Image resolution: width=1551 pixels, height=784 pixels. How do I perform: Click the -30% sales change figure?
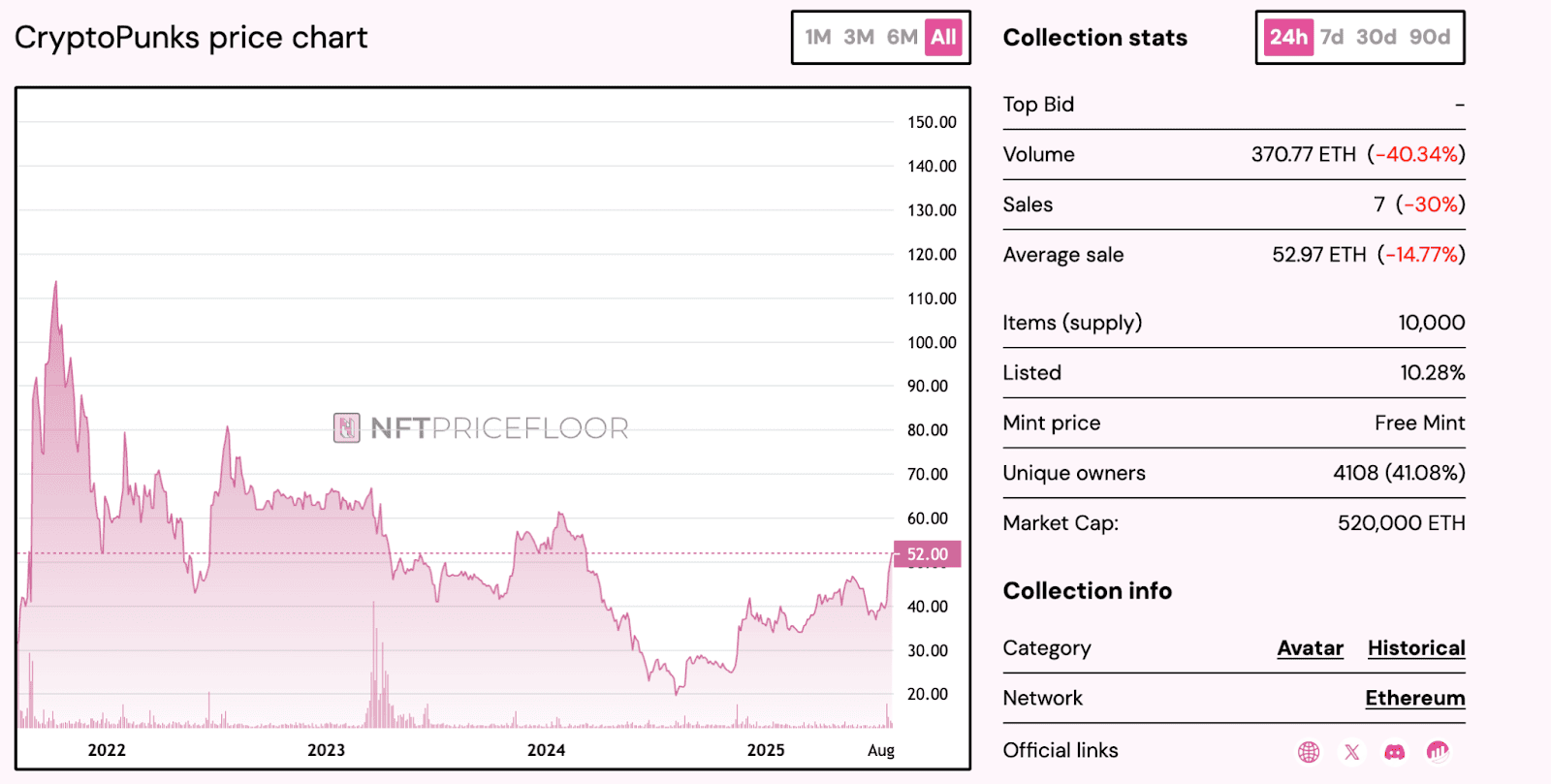coord(1431,204)
